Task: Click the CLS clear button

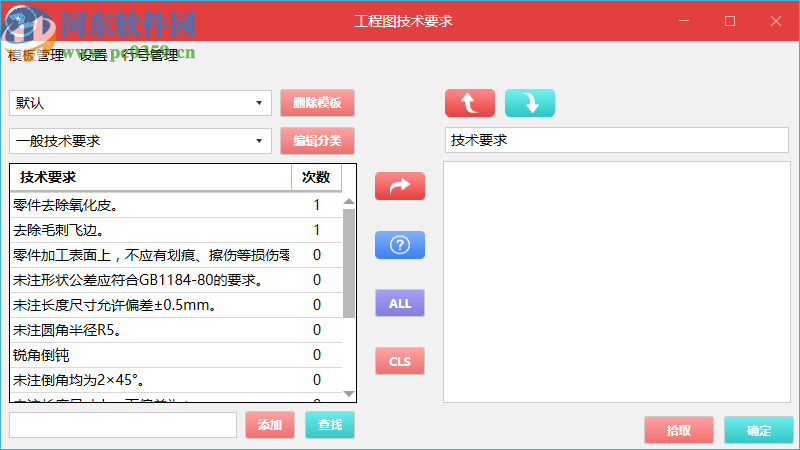Action: [399, 361]
